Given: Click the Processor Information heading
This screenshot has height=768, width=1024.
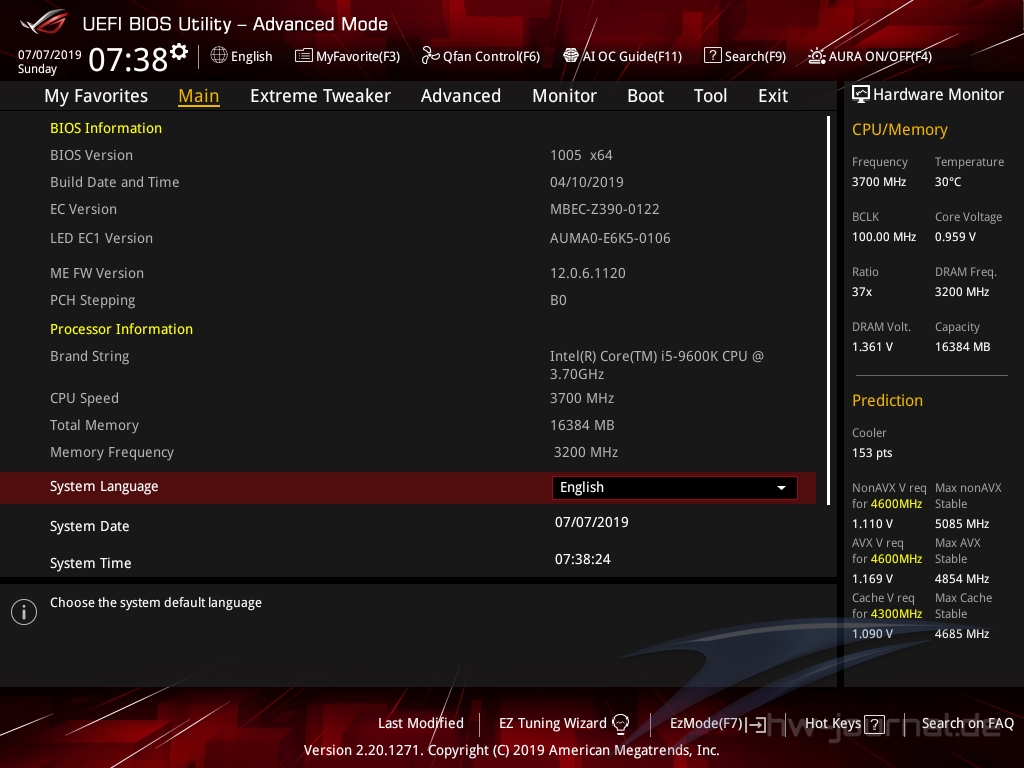Looking at the screenshot, I should (x=121, y=329).
